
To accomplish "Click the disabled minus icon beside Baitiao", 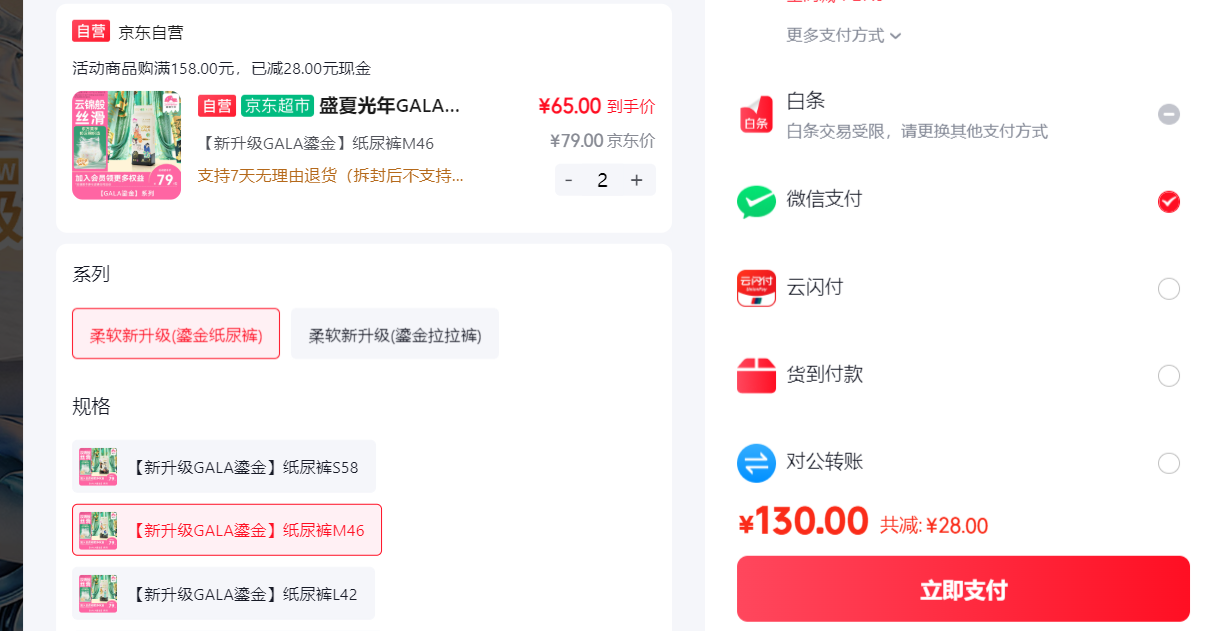I will tap(1169, 114).
